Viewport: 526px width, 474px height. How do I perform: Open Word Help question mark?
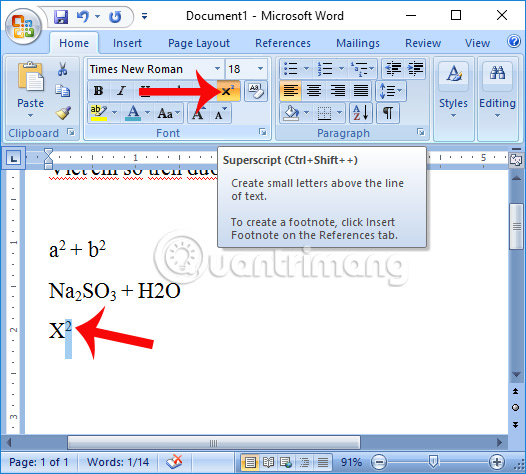coord(514,42)
